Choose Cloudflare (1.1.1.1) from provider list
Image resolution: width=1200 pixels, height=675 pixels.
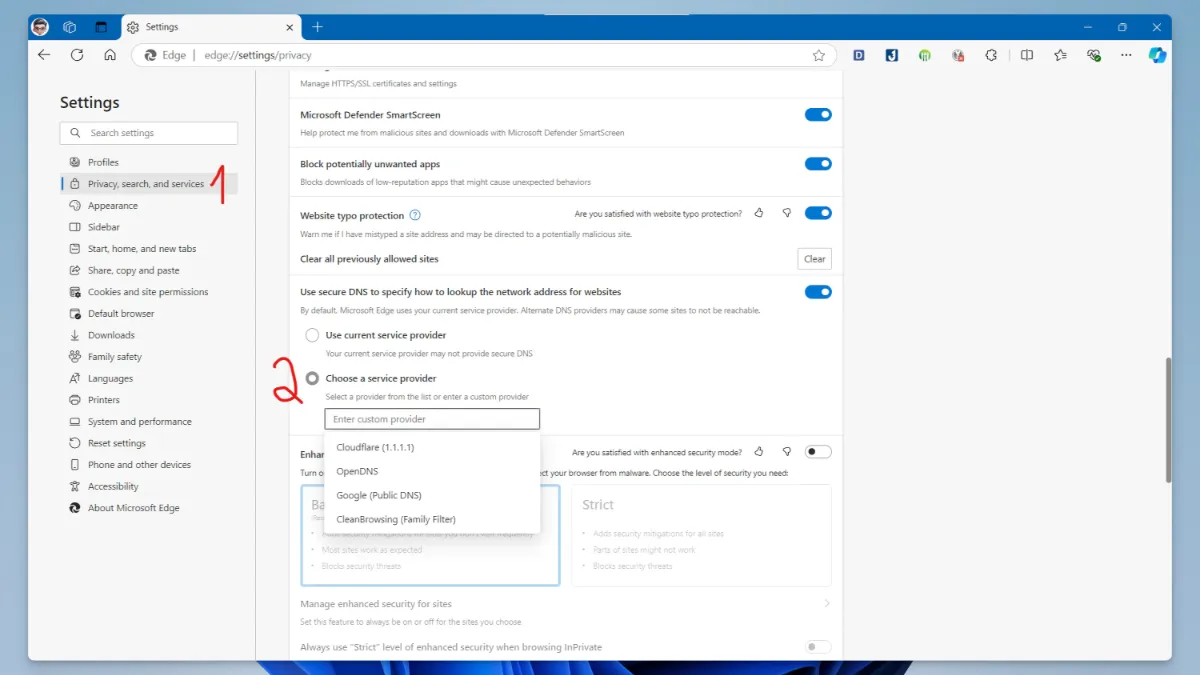pyautogui.click(x=375, y=447)
